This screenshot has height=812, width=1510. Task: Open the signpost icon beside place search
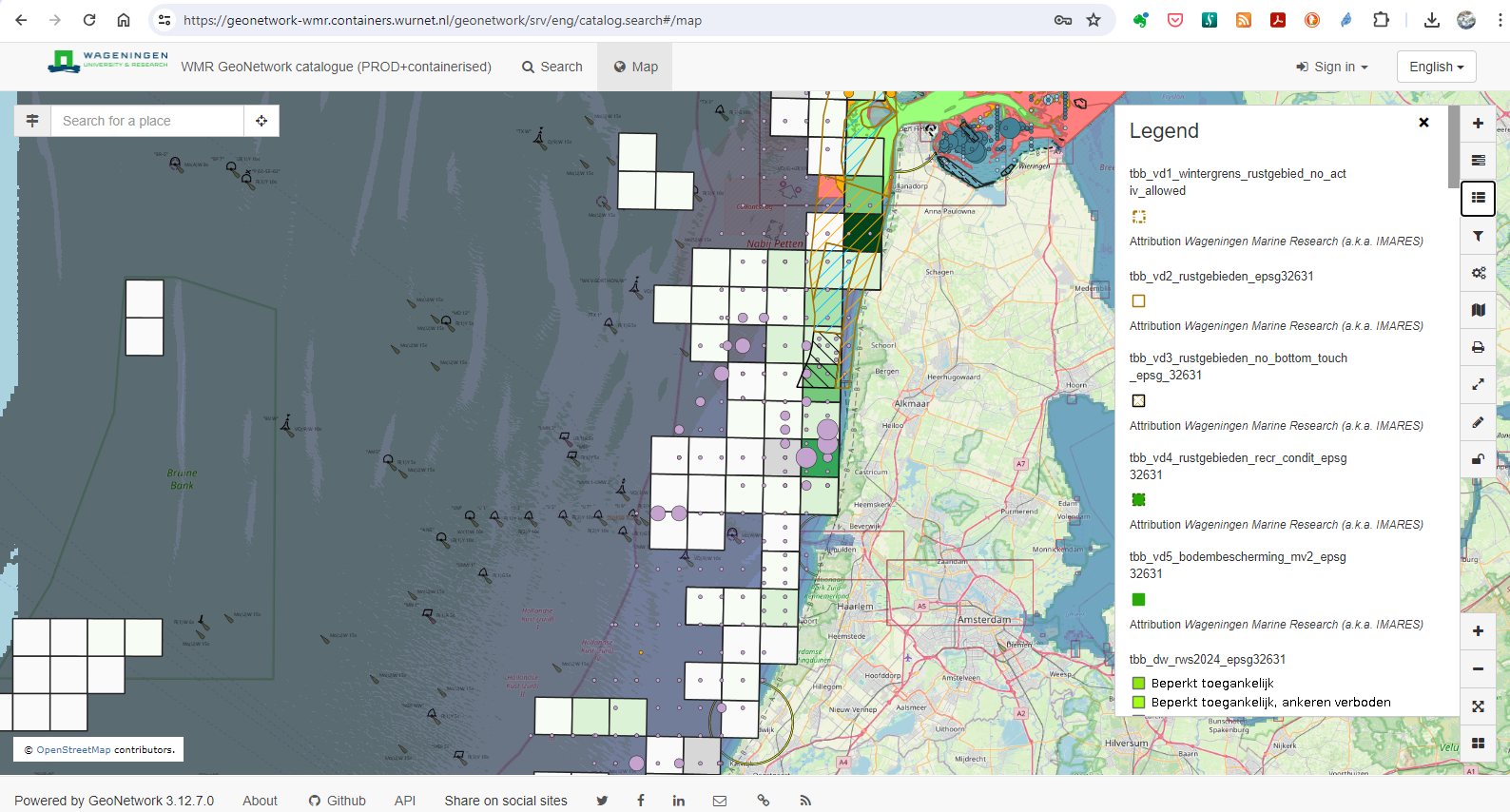pos(32,121)
